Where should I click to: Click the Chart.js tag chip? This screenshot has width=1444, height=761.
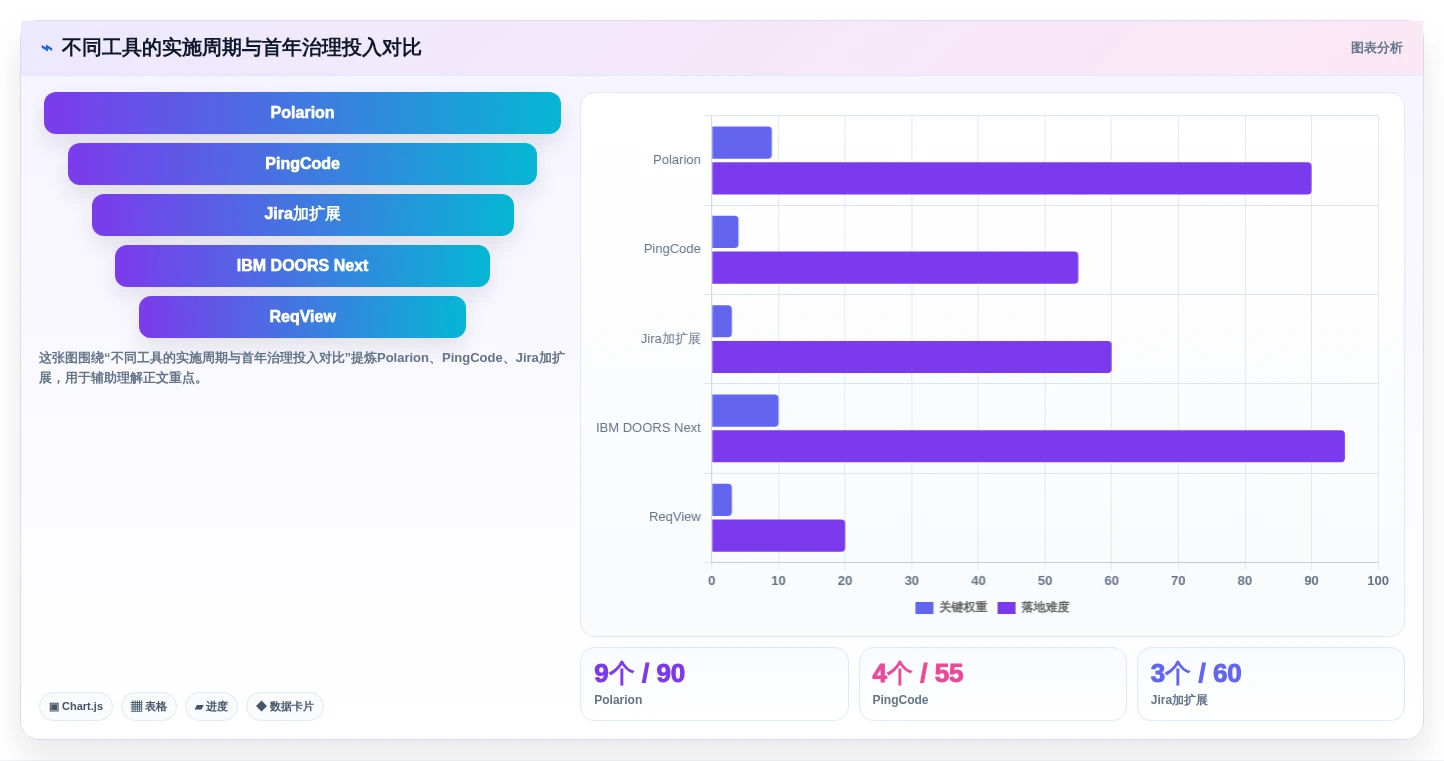[x=76, y=707]
